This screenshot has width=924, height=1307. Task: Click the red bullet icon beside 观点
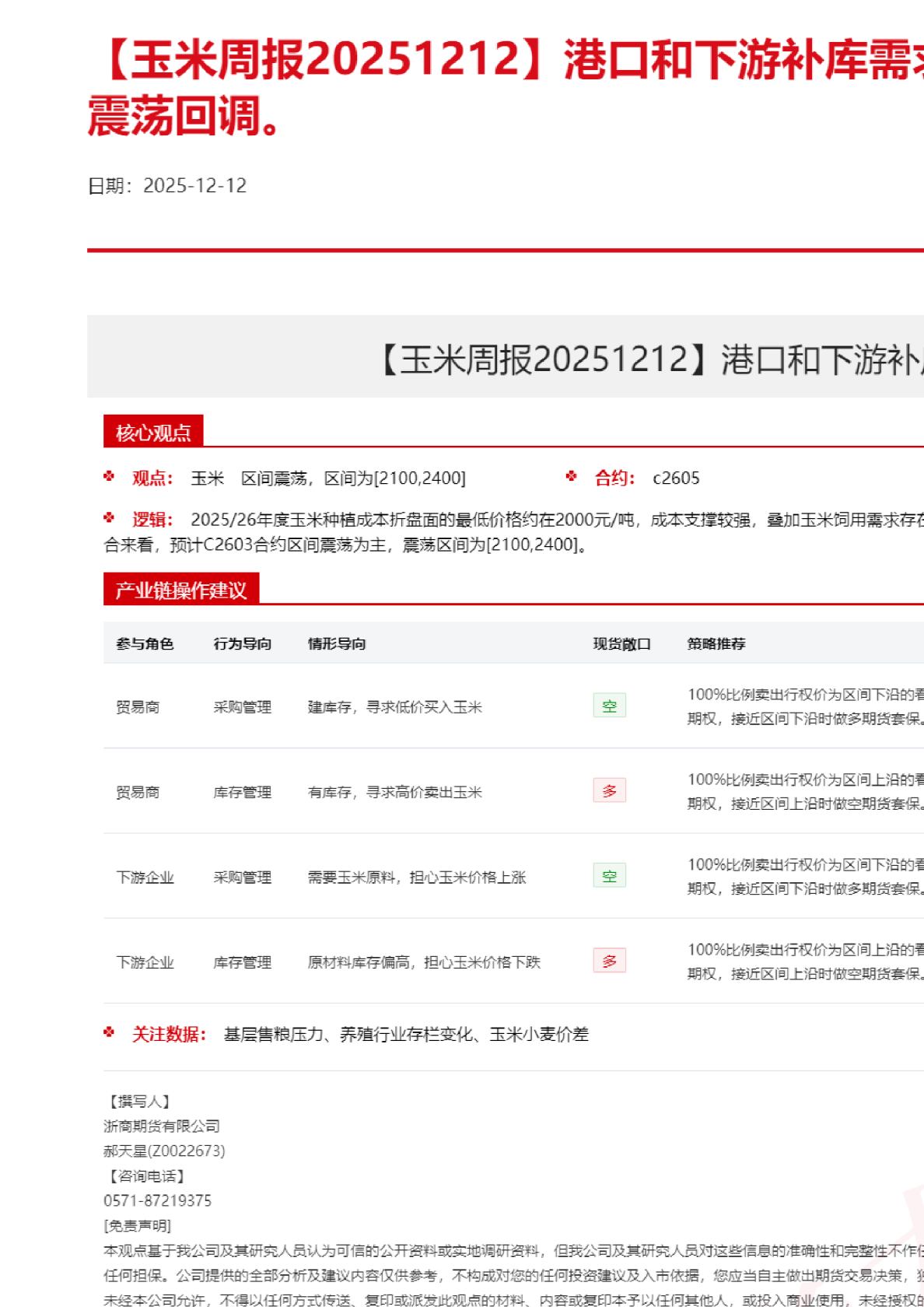tap(109, 476)
